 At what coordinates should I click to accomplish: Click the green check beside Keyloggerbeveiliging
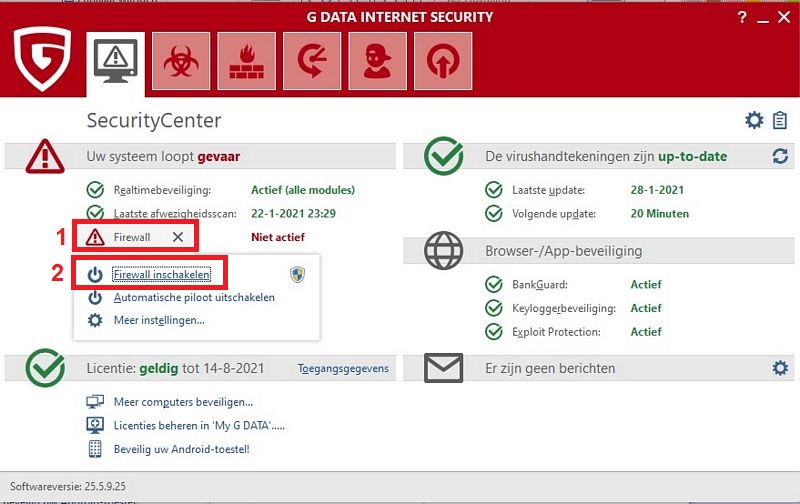(493, 308)
